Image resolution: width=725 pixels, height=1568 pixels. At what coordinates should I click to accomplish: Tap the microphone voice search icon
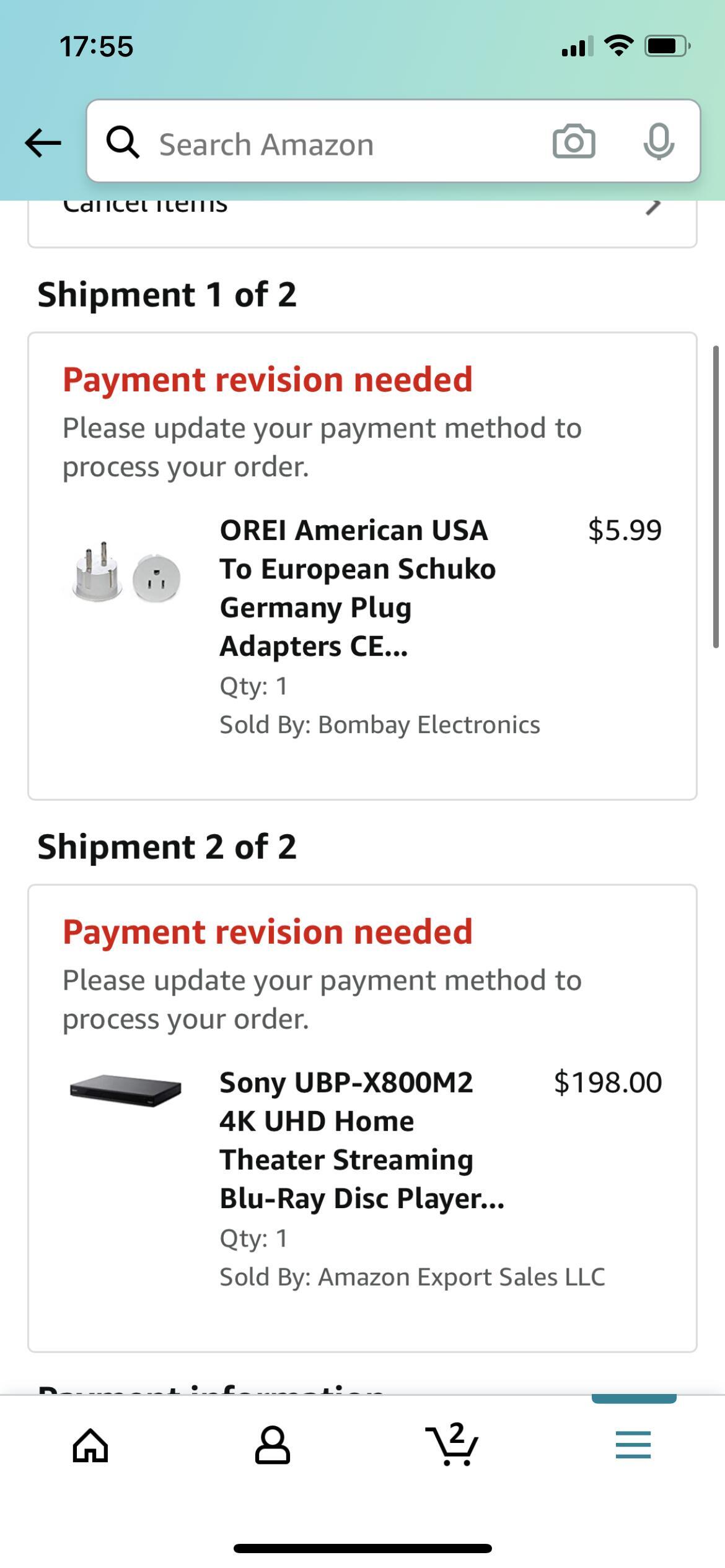659,142
